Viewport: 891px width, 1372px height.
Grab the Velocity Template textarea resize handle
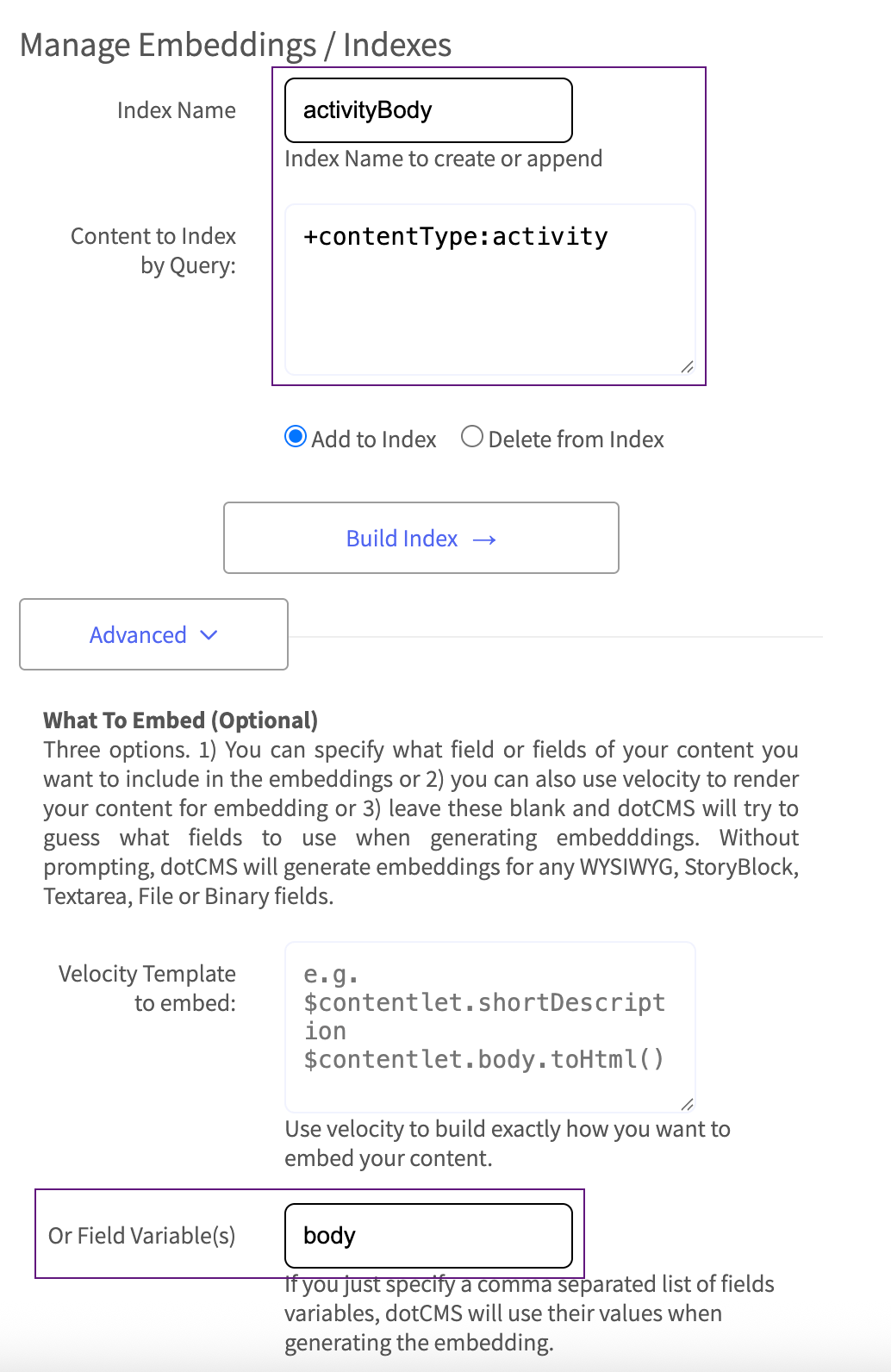(687, 1104)
